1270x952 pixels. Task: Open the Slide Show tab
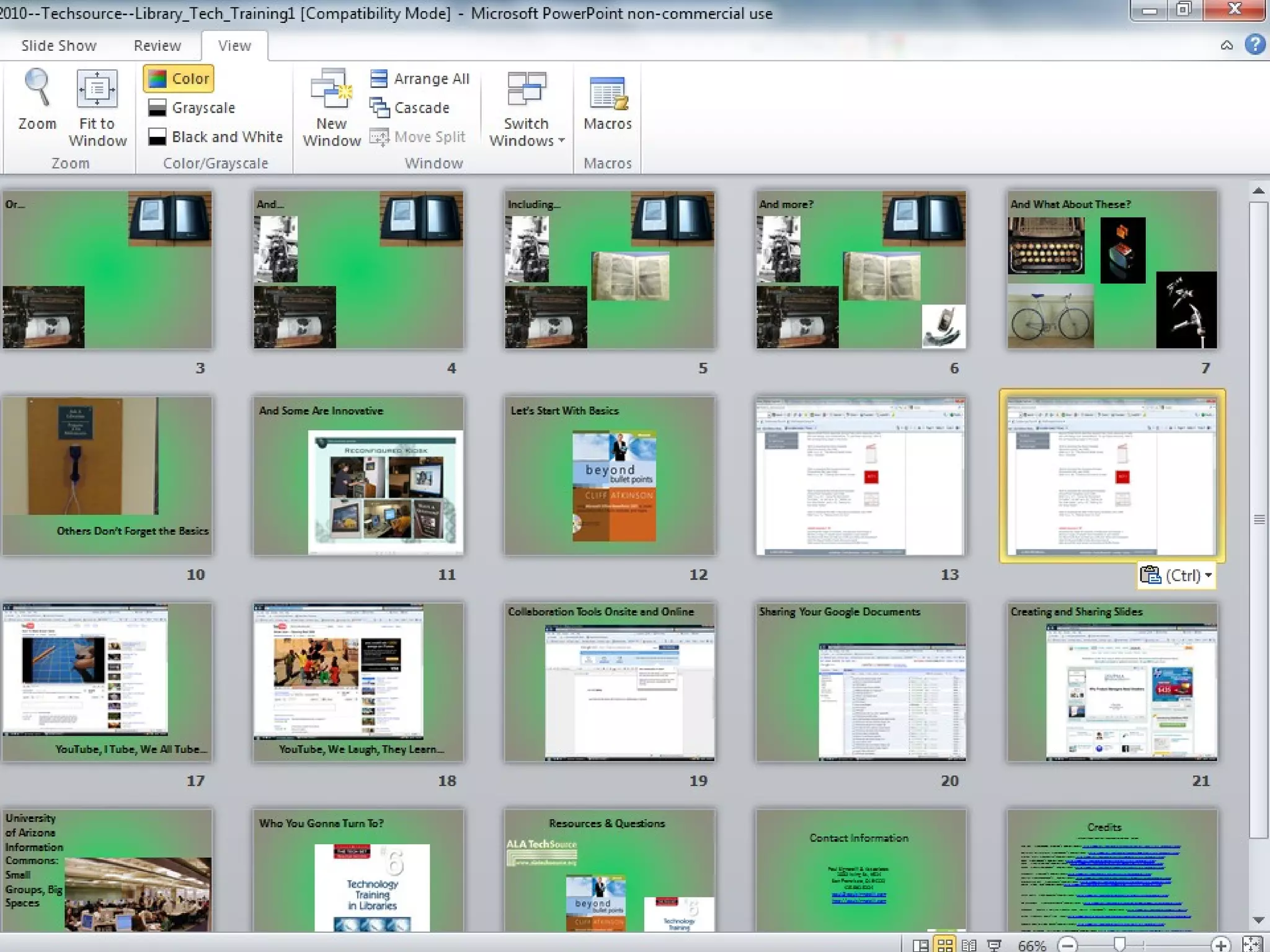59,46
